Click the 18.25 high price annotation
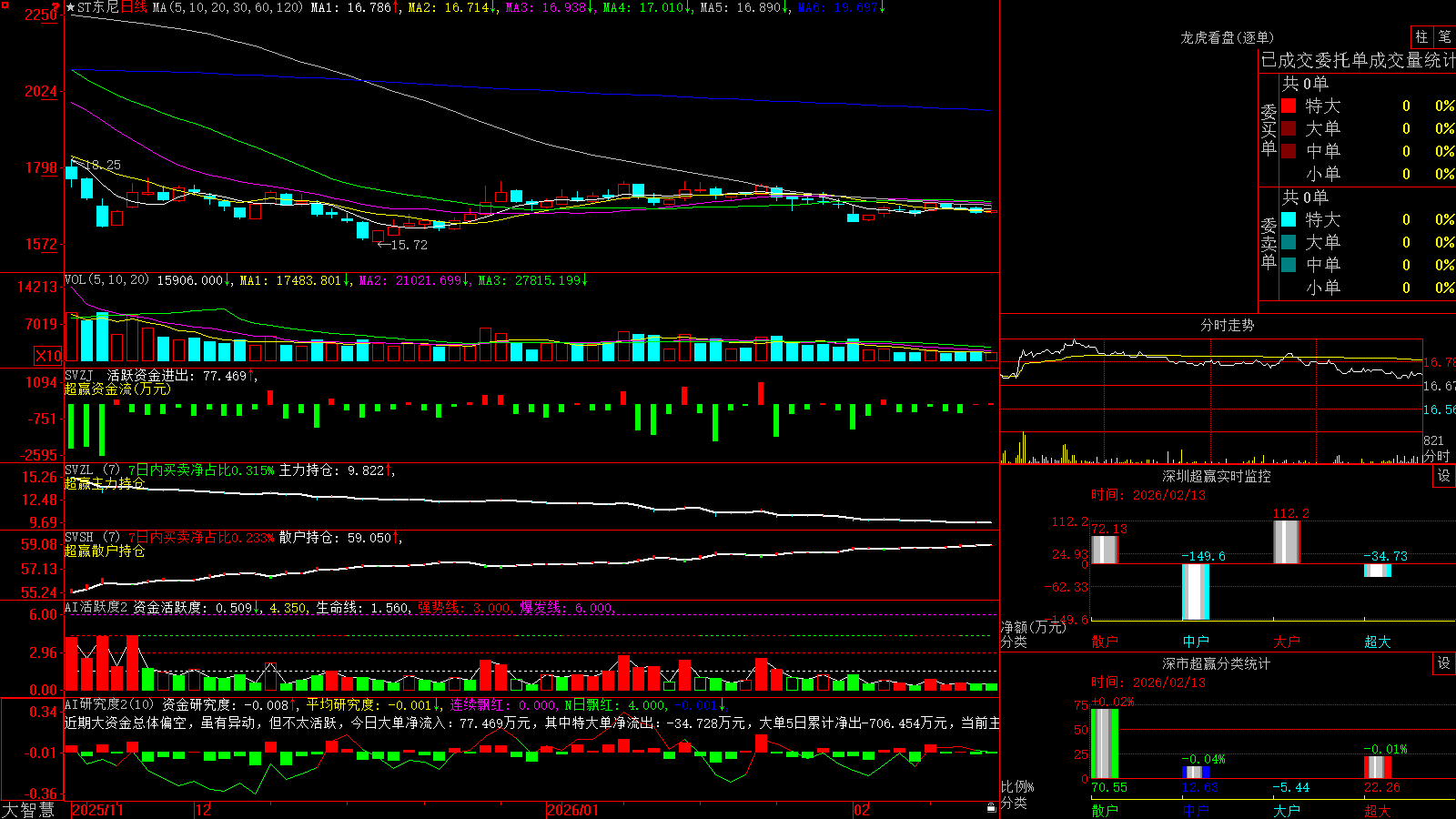This screenshot has height=819, width=1456. tap(104, 165)
